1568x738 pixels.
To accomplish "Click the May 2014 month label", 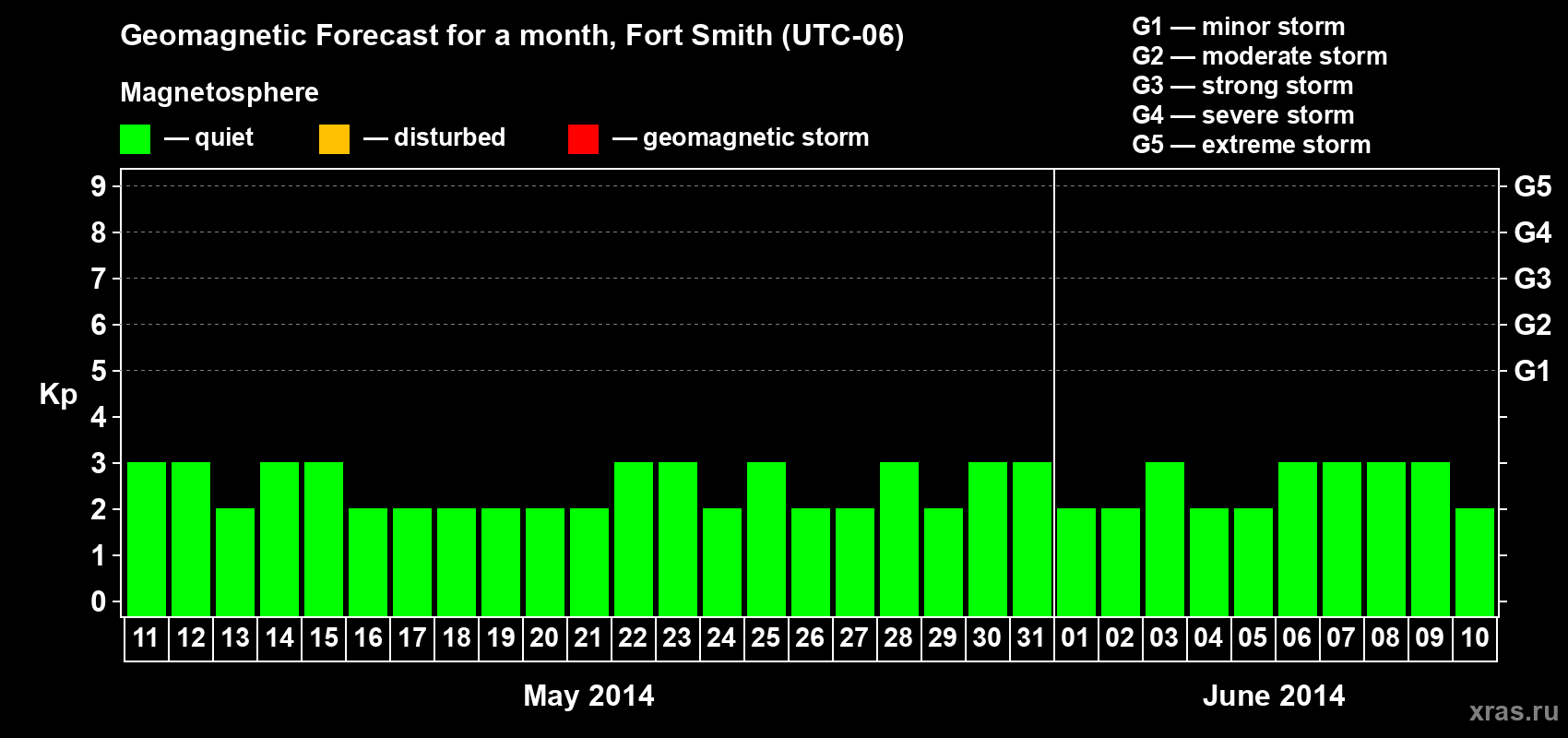I will 588,696.
